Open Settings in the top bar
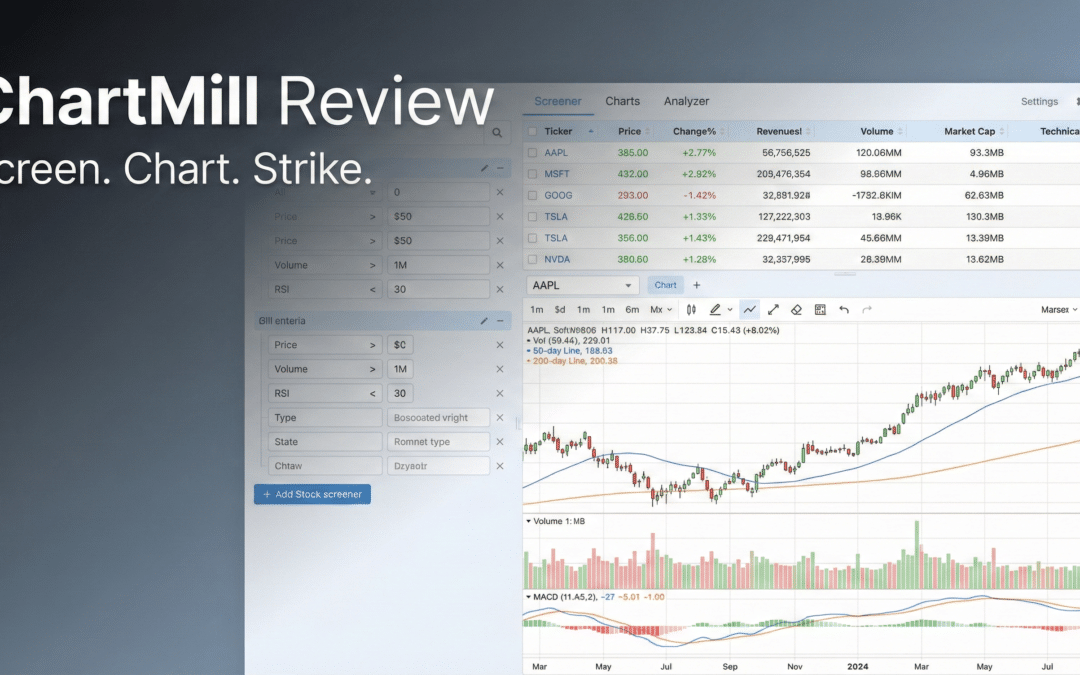1080x675 pixels. [1039, 101]
